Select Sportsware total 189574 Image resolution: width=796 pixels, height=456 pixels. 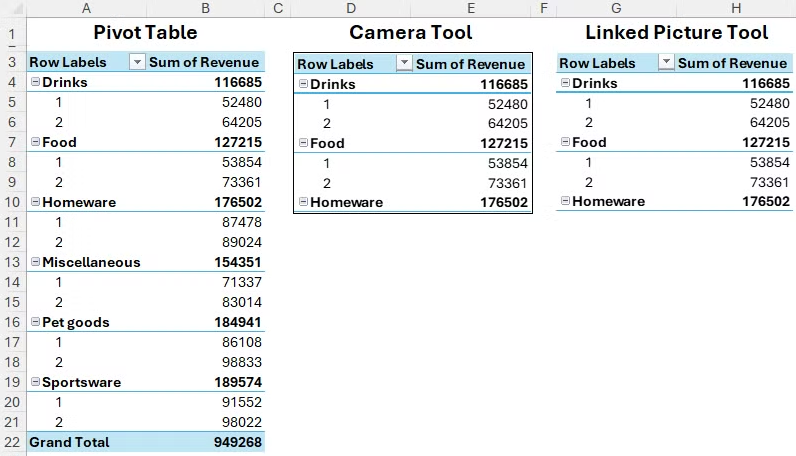pyautogui.click(x=206, y=381)
